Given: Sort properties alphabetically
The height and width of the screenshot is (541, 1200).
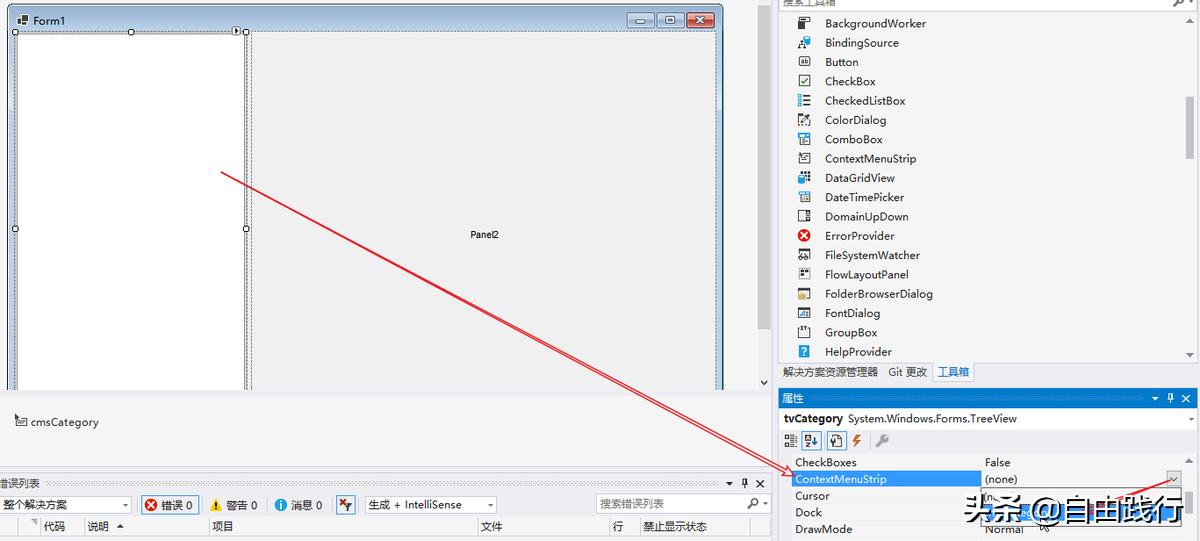Looking at the screenshot, I should tap(812, 440).
